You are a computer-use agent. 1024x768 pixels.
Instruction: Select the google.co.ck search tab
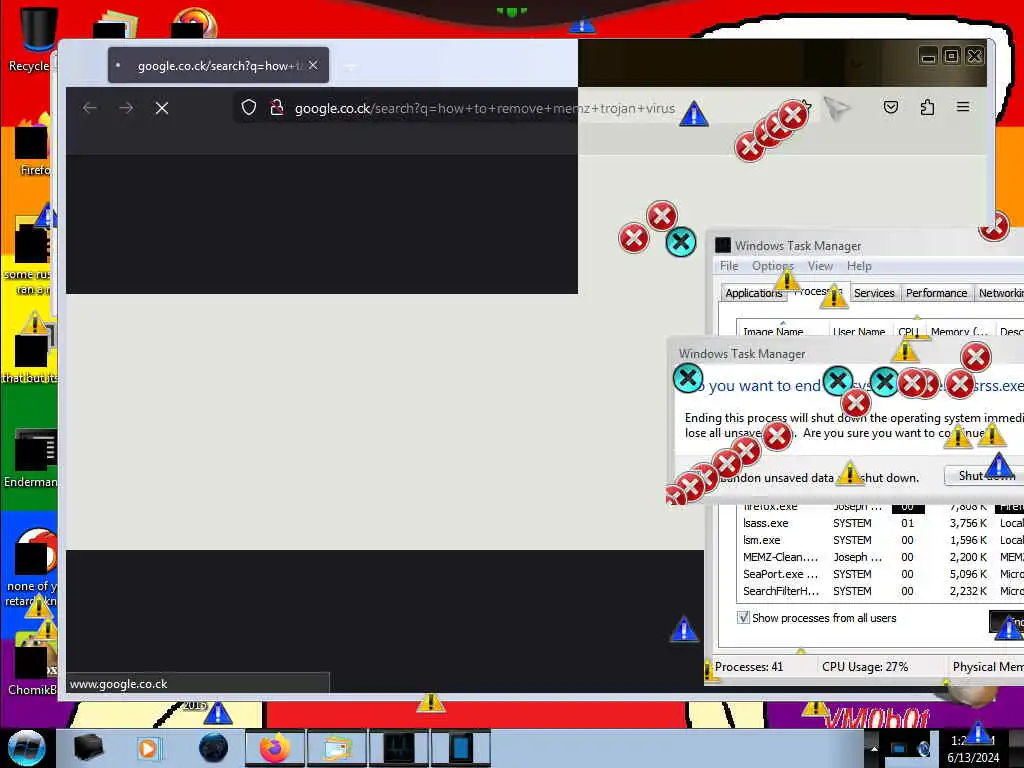pyautogui.click(x=218, y=65)
